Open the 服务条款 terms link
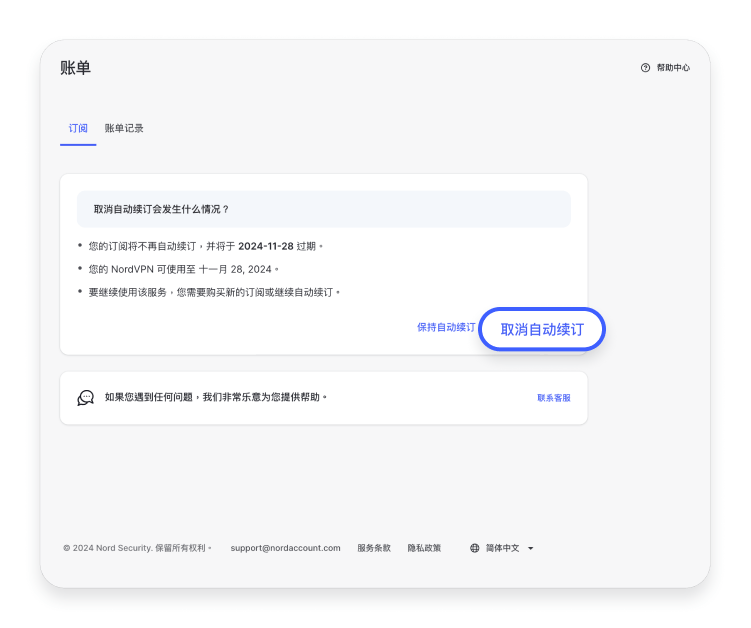This screenshot has height=628, width=751. point(374,548)
